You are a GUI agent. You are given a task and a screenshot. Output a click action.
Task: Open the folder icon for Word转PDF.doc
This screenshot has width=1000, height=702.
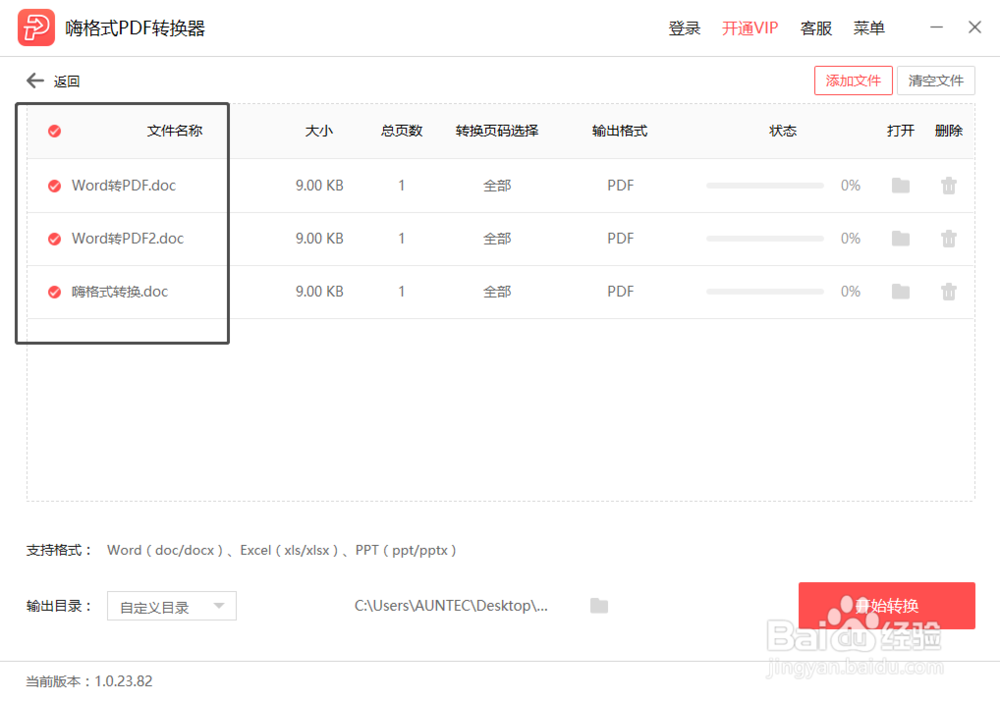pos(900,185)
